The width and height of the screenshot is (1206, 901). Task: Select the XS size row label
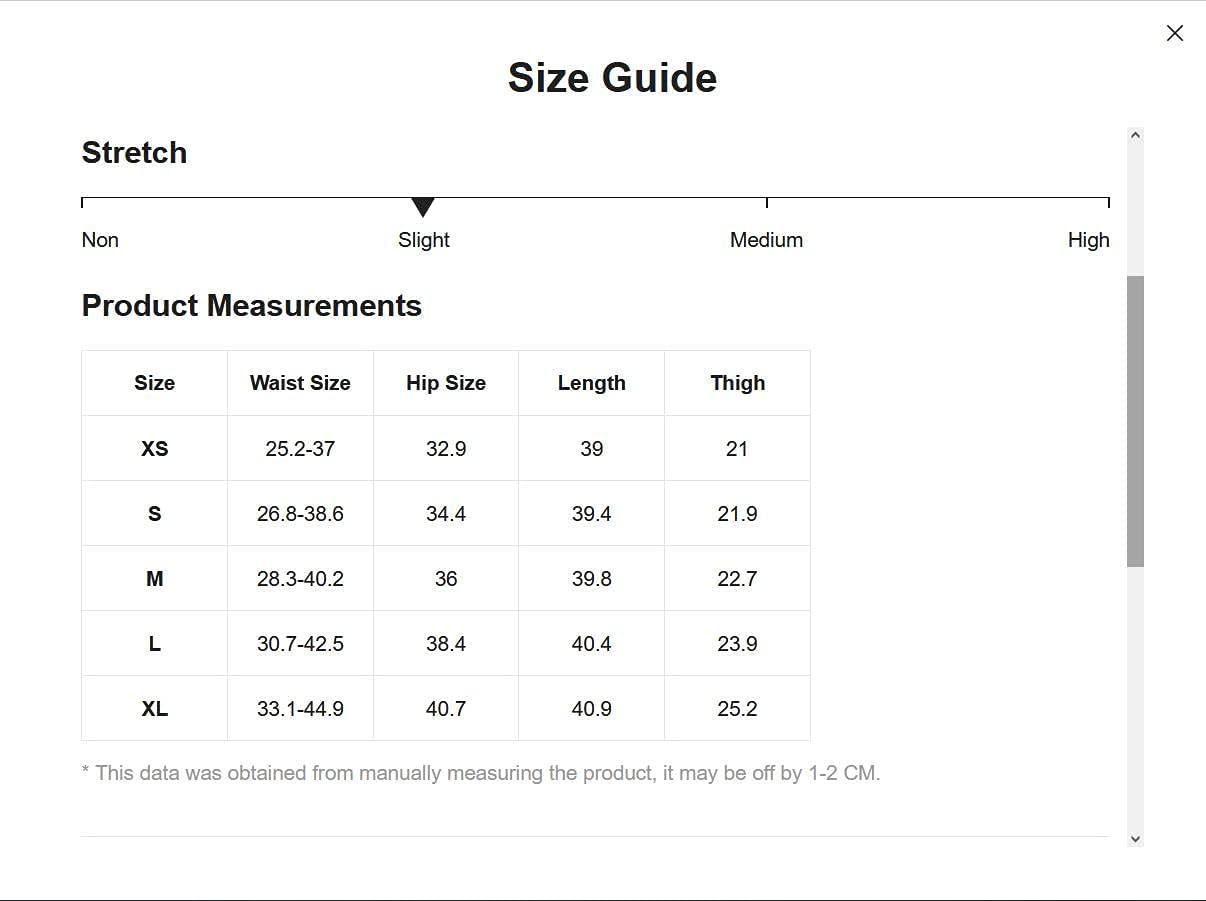(155, 449)
